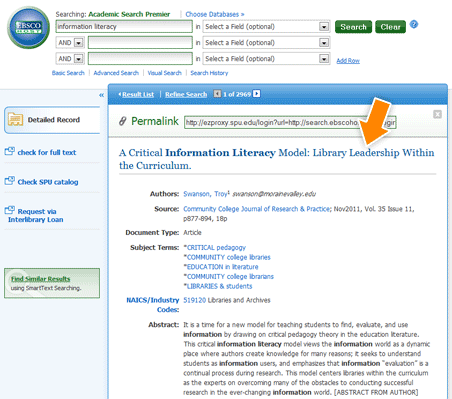Click Document Type value 'Article'
Screen dimensions: 452x399
(192, 232)
